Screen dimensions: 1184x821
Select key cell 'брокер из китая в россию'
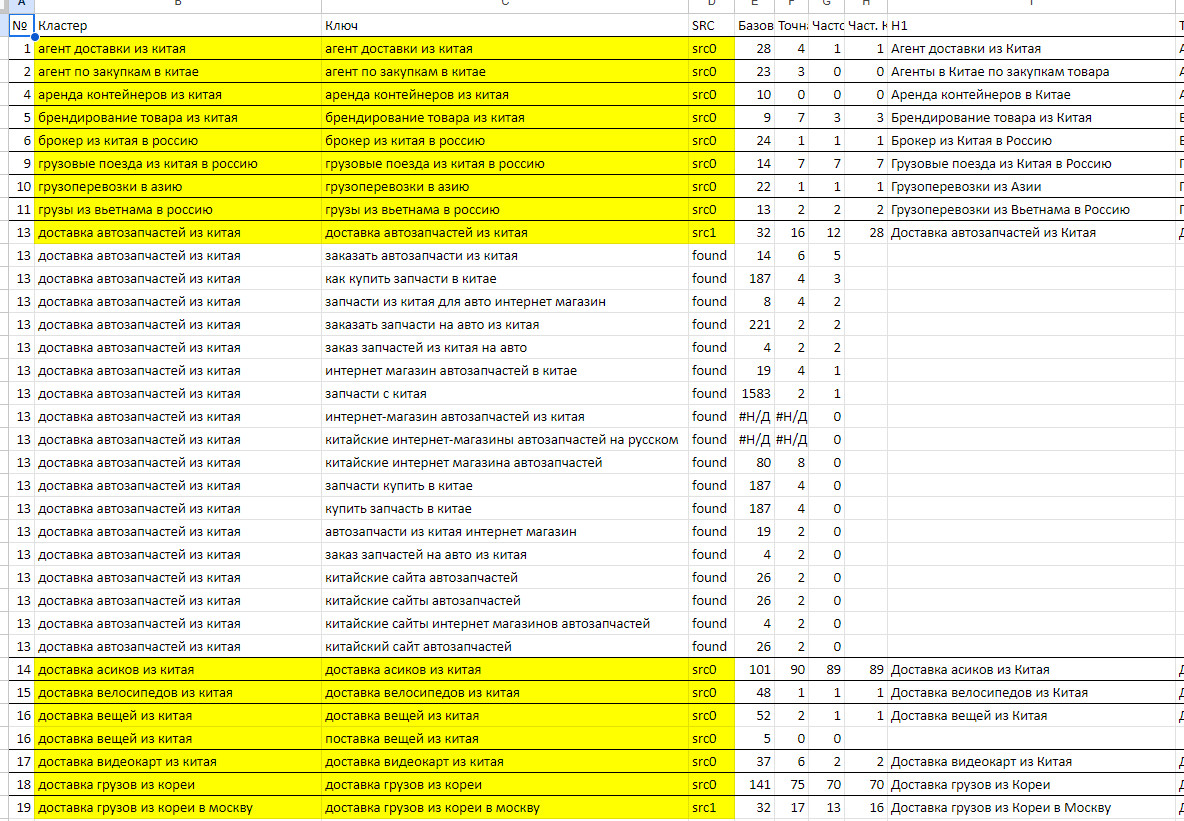click(x=504, y=140)
